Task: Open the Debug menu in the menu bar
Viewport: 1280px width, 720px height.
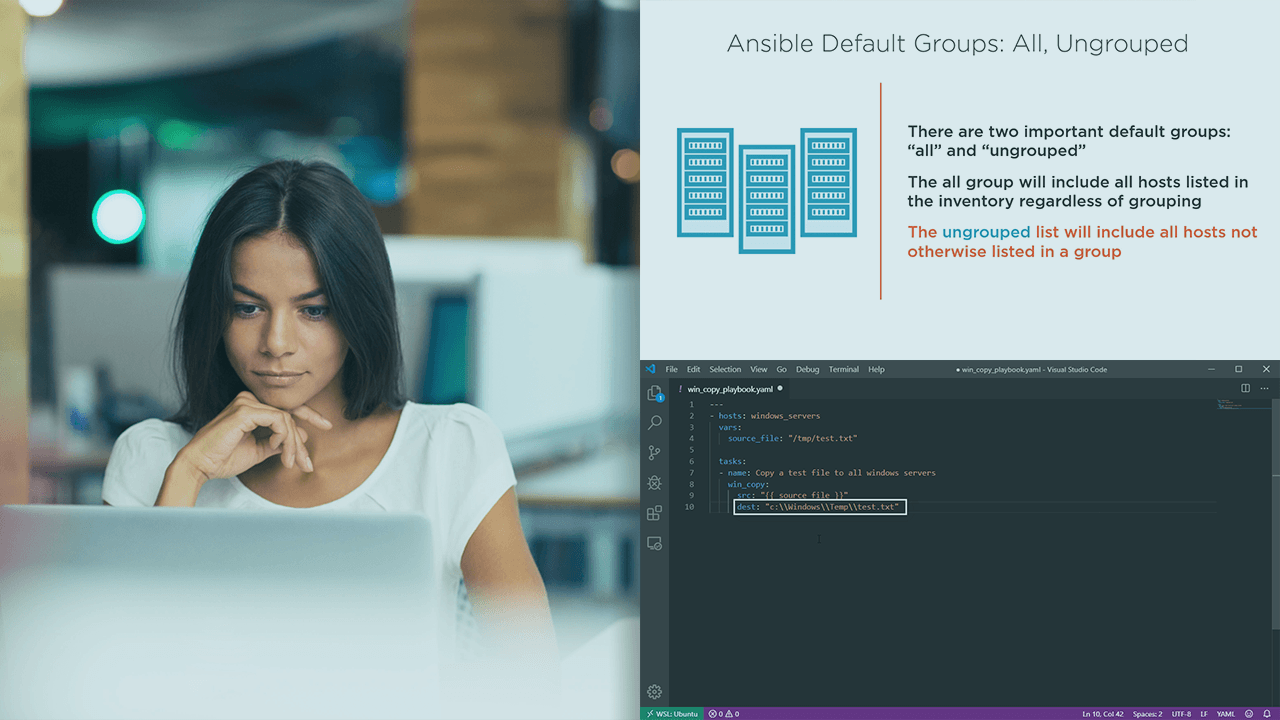Action: pos(807,369)
